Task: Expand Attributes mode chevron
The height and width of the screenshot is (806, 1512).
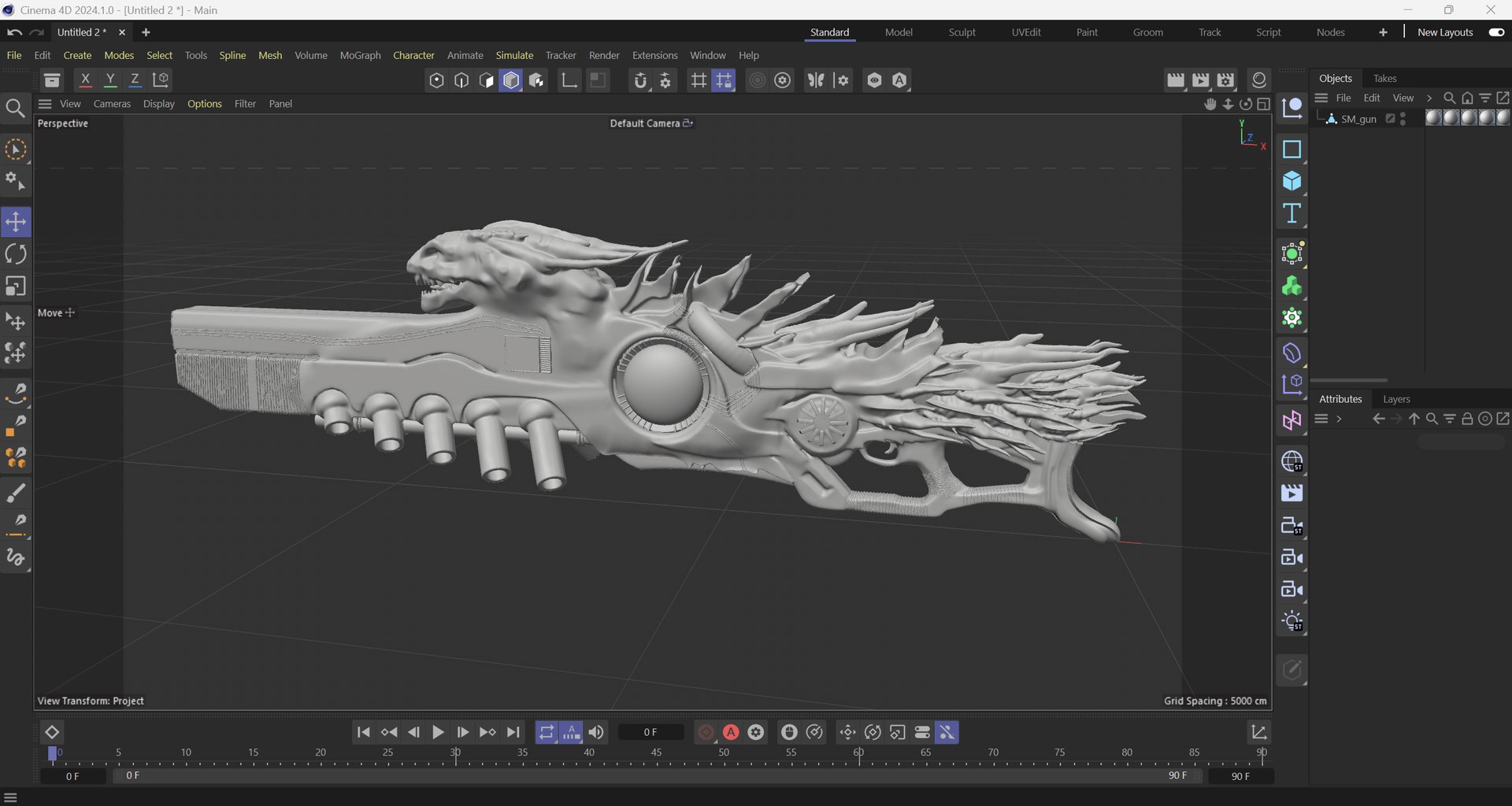Action: [x=1339, y=419]
